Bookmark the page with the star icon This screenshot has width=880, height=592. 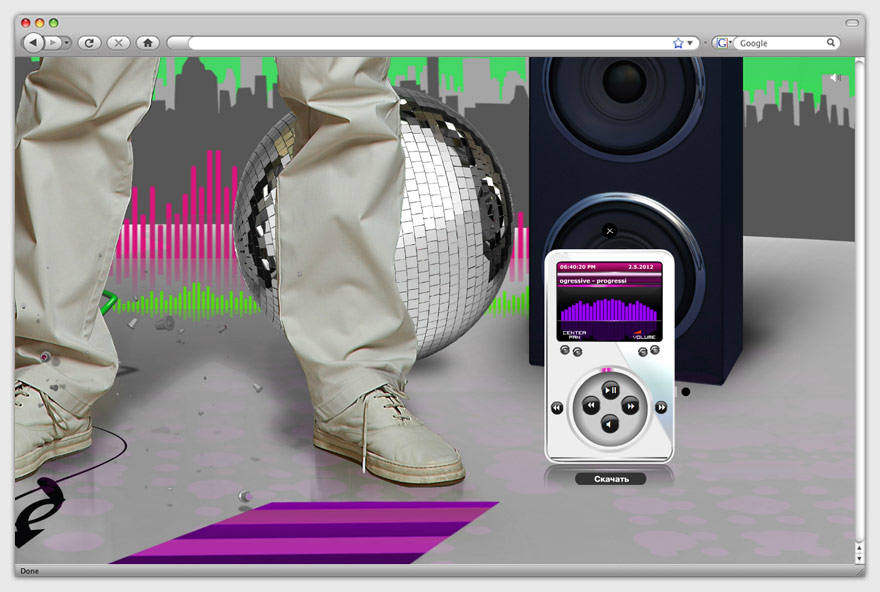point(678,43)
